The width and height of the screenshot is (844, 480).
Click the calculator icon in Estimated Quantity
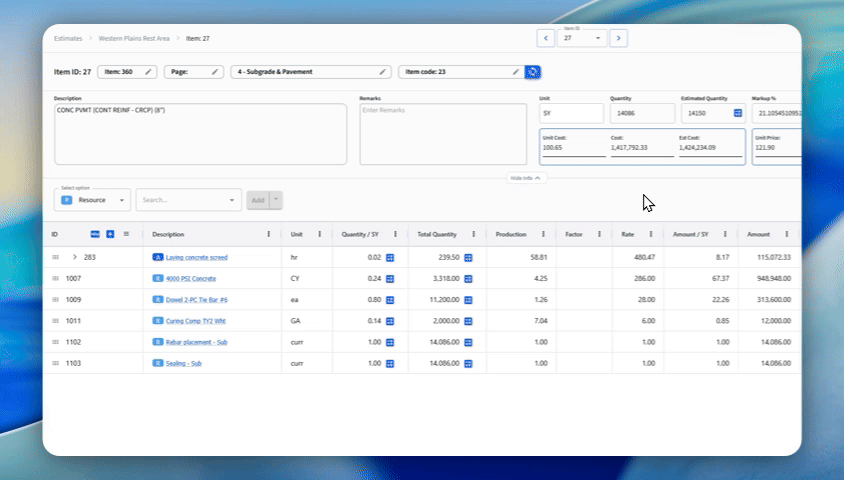[737, 114]
